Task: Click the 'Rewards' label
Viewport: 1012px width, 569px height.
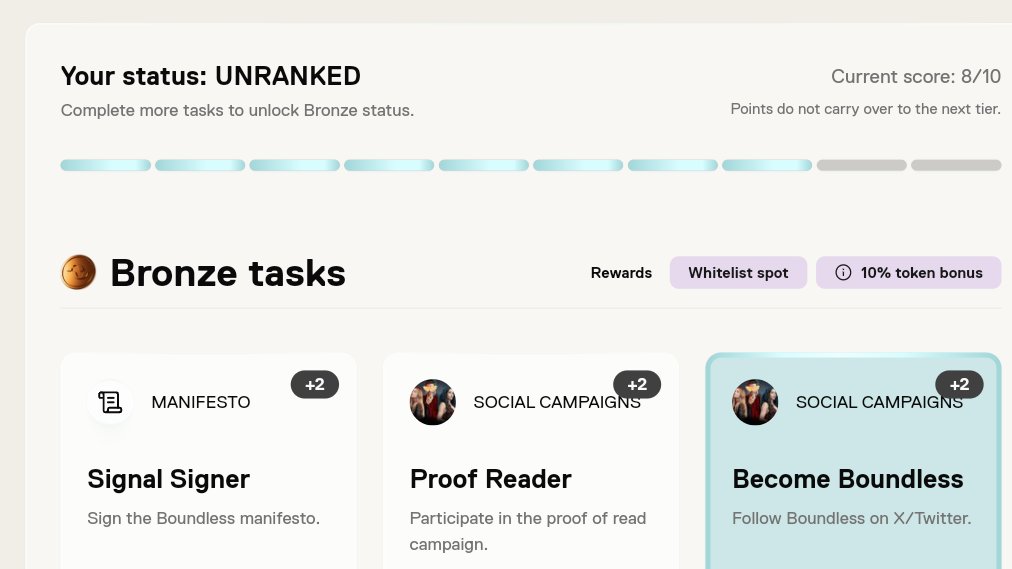Action: point(621,273)
